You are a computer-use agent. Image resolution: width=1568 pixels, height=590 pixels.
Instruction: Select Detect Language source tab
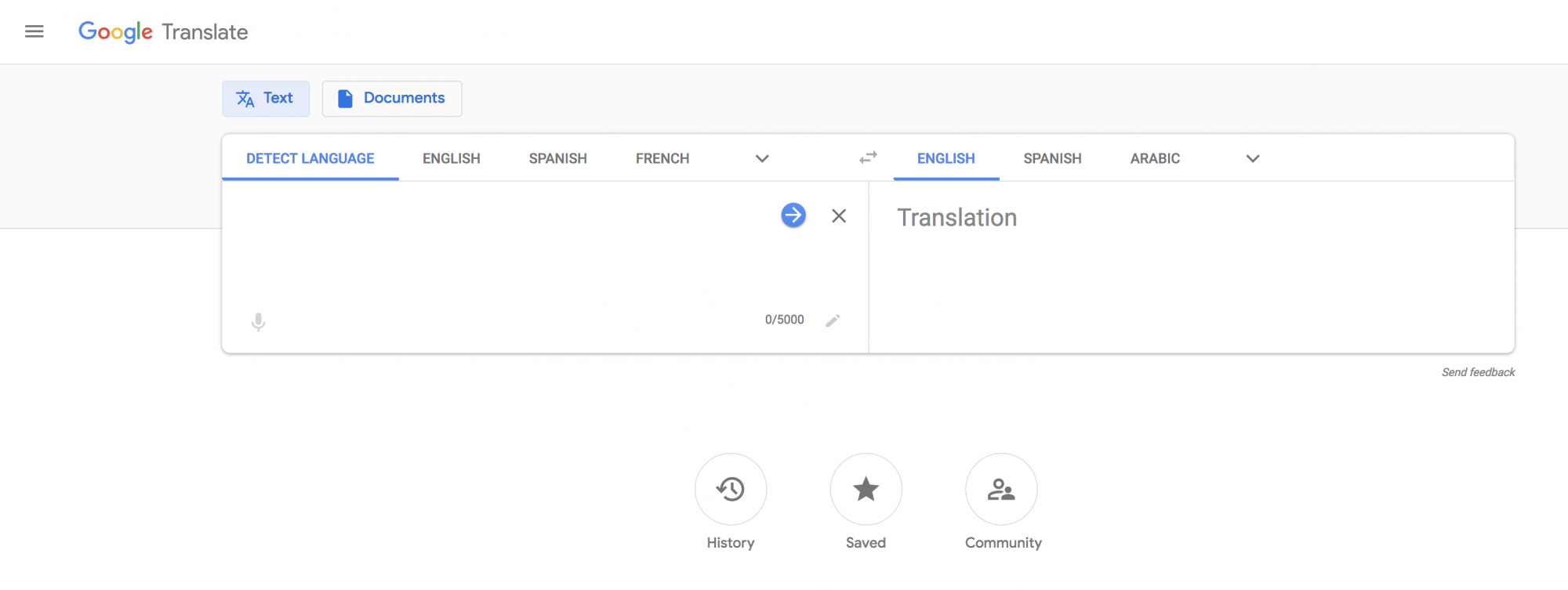point(310,158)
